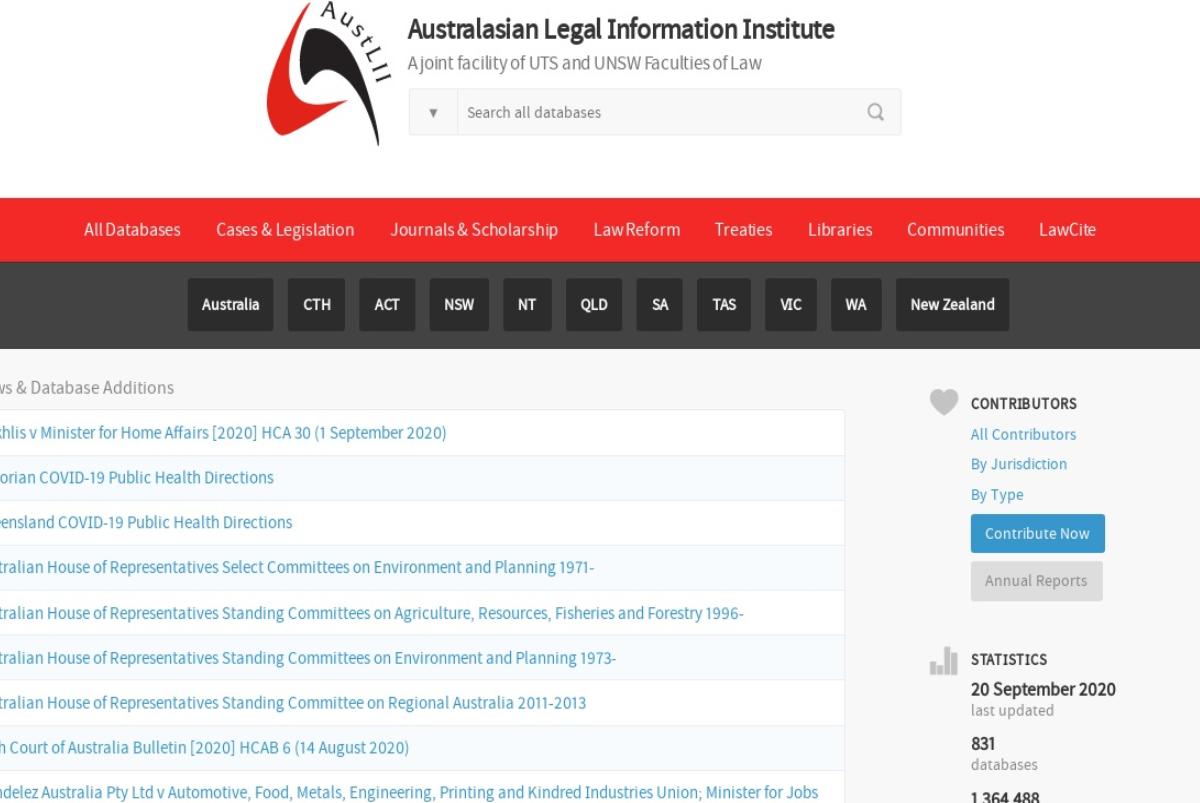Select the CTH jurisdiction button
Screen dimensions: 1200x803
[x=317, y=304]
